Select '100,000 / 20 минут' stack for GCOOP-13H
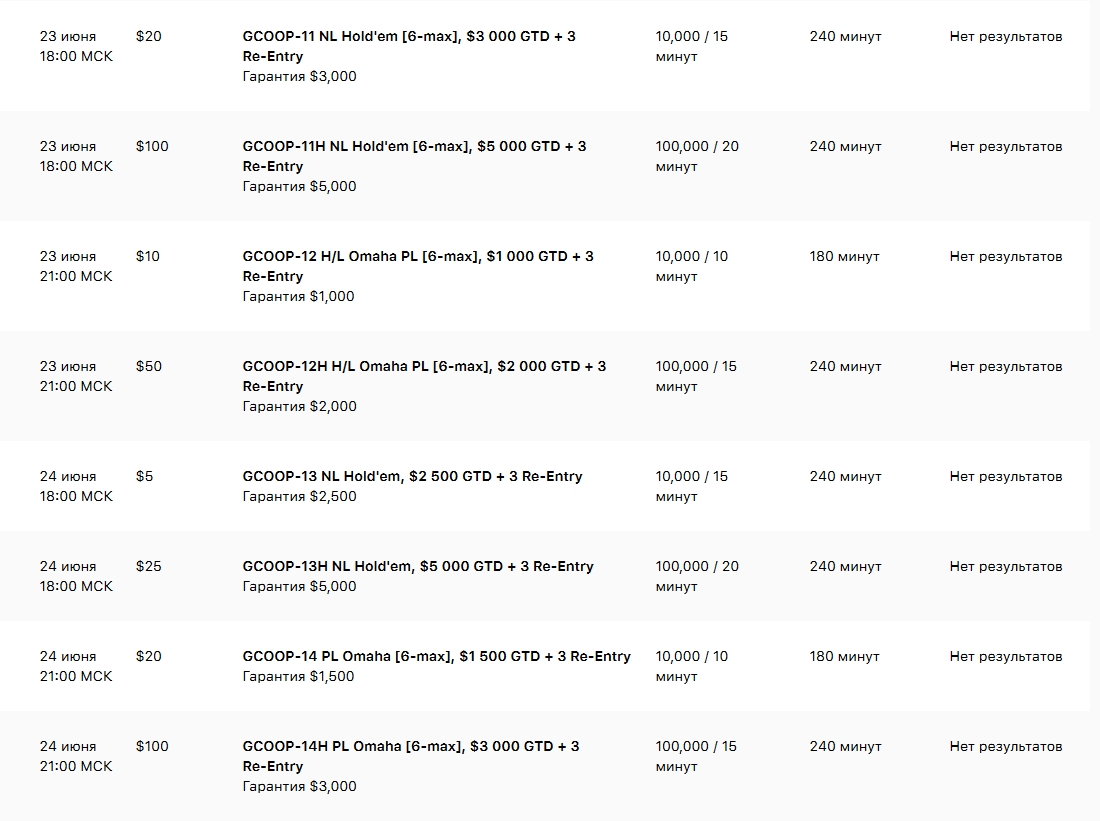Viewport: 1100px width, 821px height. pyautogui.click(x=697, y=576)
